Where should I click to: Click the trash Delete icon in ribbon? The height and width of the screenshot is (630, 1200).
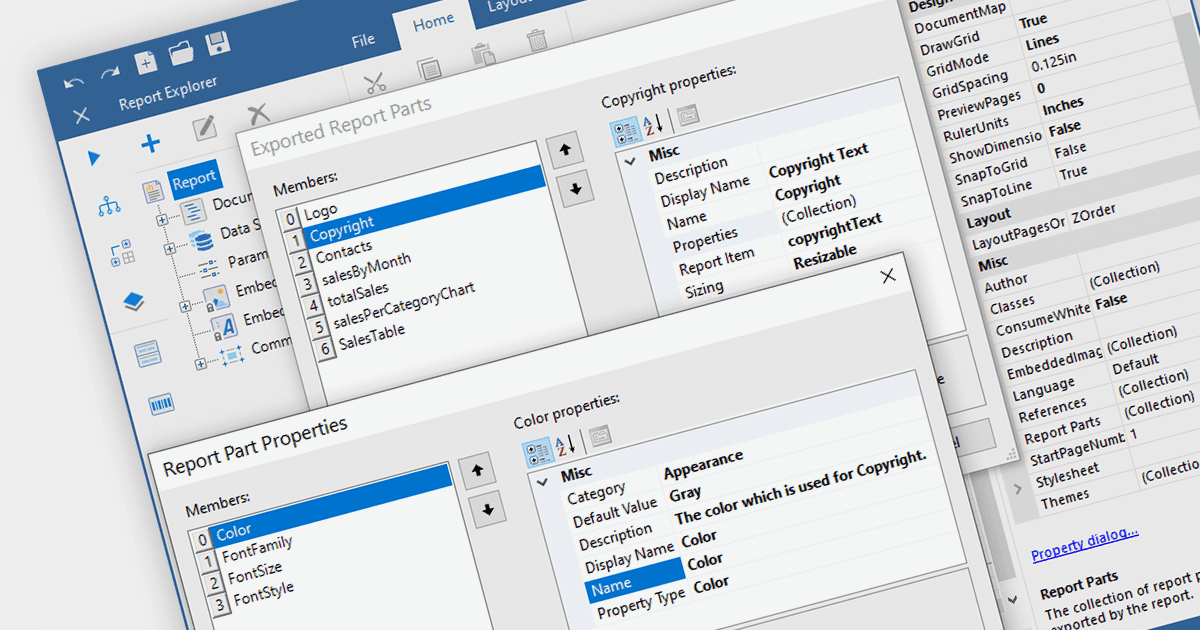[x=537, y=40]
